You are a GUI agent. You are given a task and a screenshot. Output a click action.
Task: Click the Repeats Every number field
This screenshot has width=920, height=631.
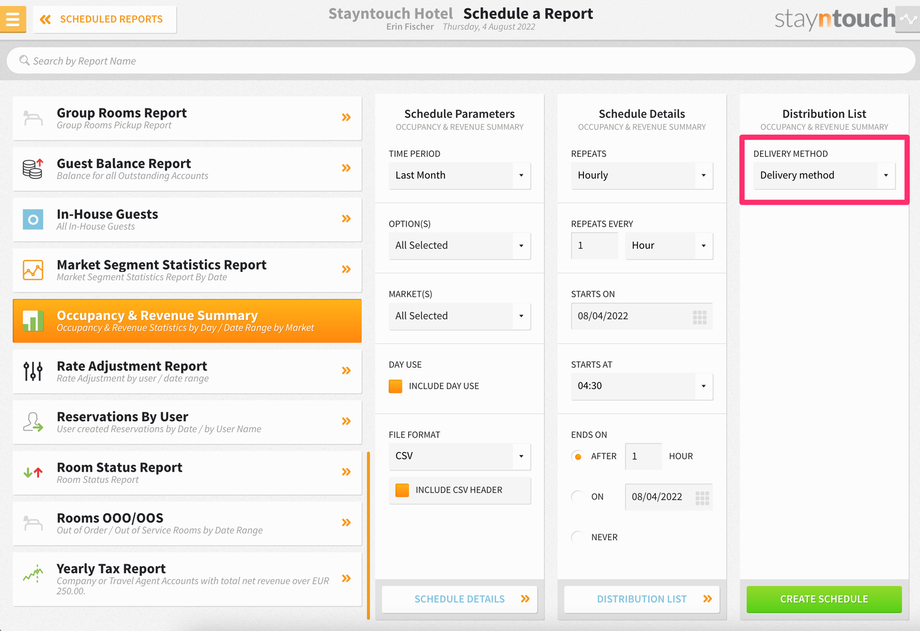[594, 245]
